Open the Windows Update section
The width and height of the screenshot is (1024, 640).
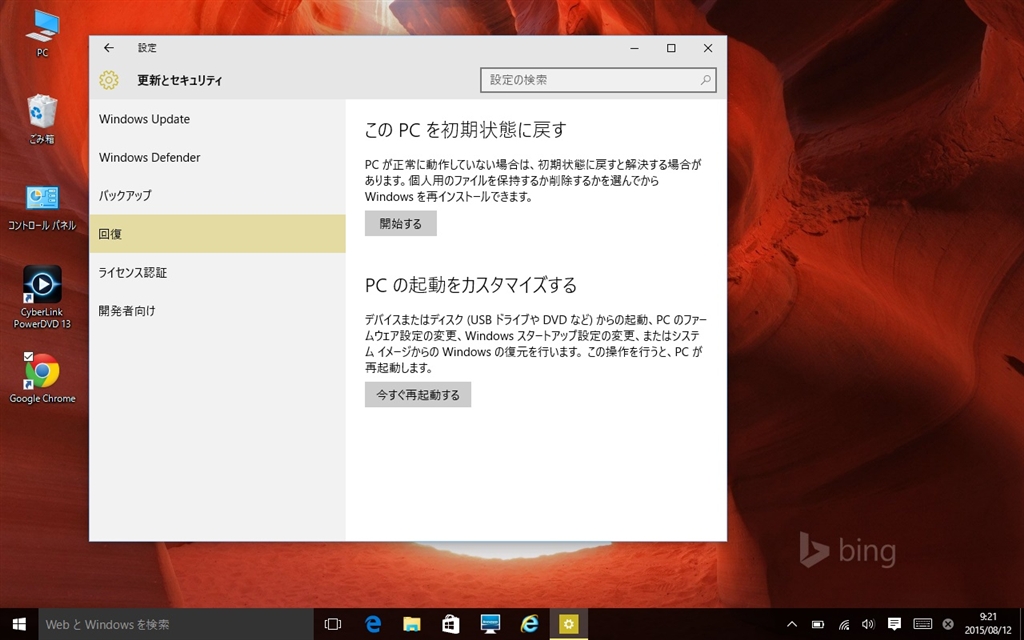pos(217,119)
